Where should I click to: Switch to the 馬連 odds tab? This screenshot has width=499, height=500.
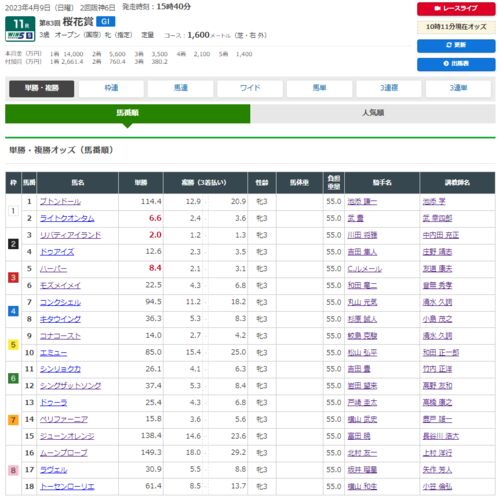[x=181, y=88]
